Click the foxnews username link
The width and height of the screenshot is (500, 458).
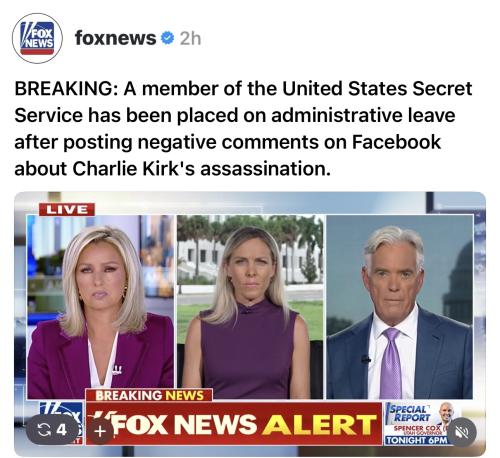[x=115, y=38]
